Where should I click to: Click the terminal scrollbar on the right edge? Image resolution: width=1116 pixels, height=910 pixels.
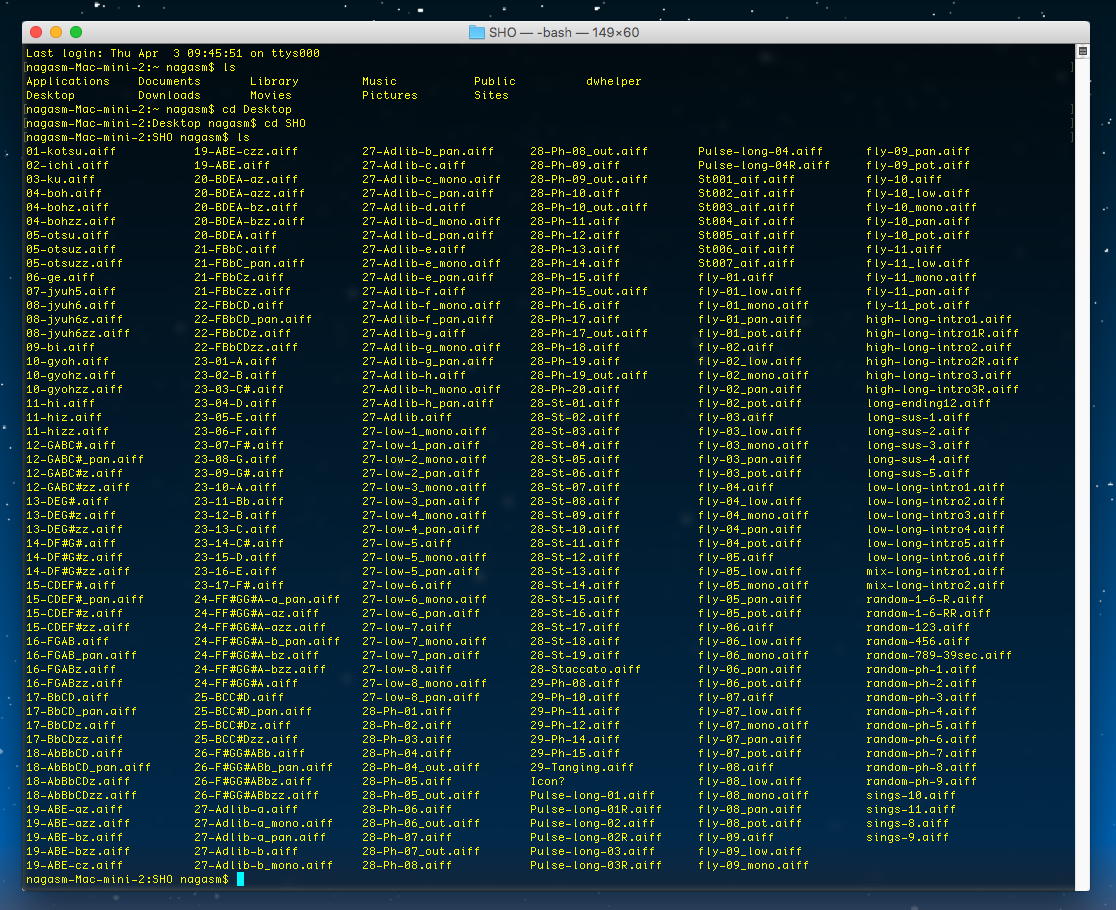tap(1083, 466)
